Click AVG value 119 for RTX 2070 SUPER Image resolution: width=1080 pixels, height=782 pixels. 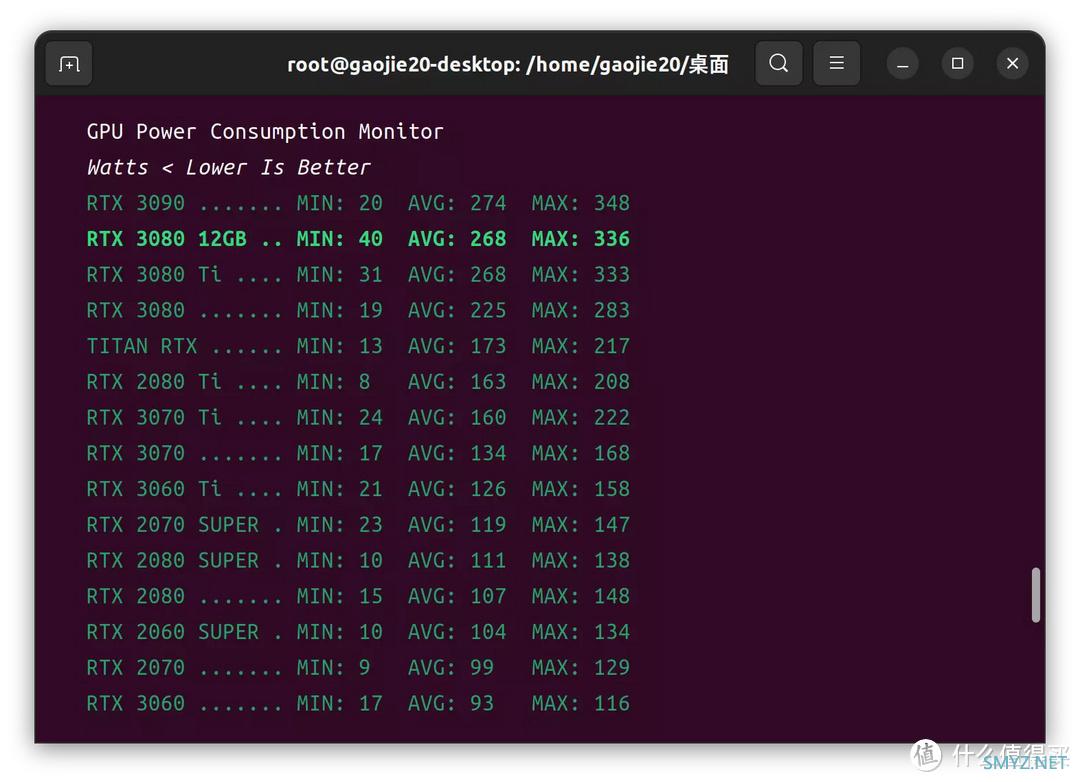tap(488, 525)
